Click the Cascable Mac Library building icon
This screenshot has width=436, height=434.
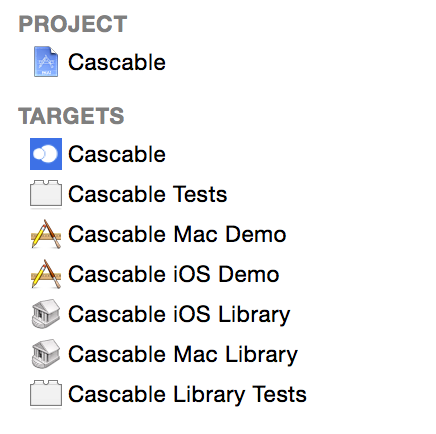pyautogui.click(x=46, y=354)
